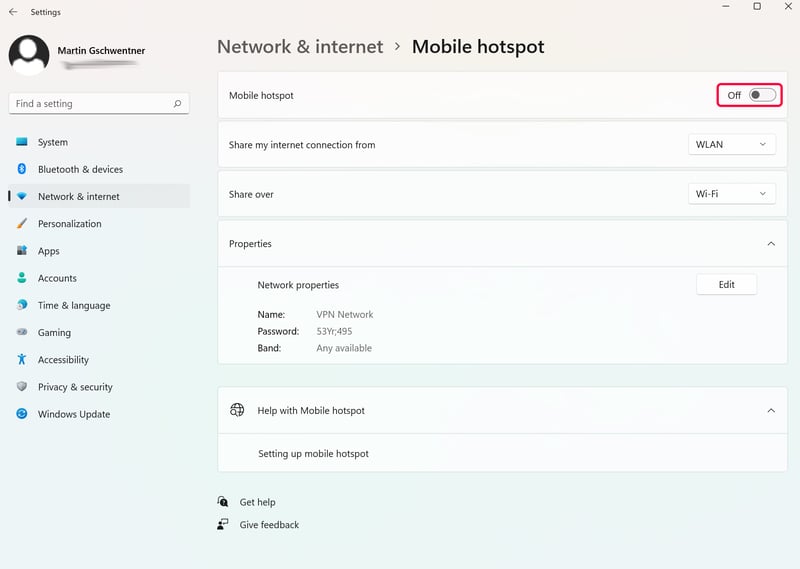Collapse Help with Mobile hotspot section
The image size is (800, 569).
[771, 410]
